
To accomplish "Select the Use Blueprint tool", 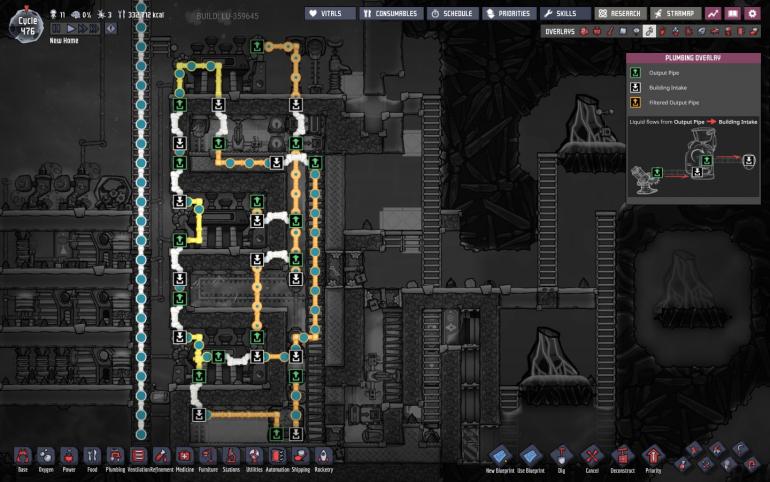I will pyautogui.click(x=531, y=460).
